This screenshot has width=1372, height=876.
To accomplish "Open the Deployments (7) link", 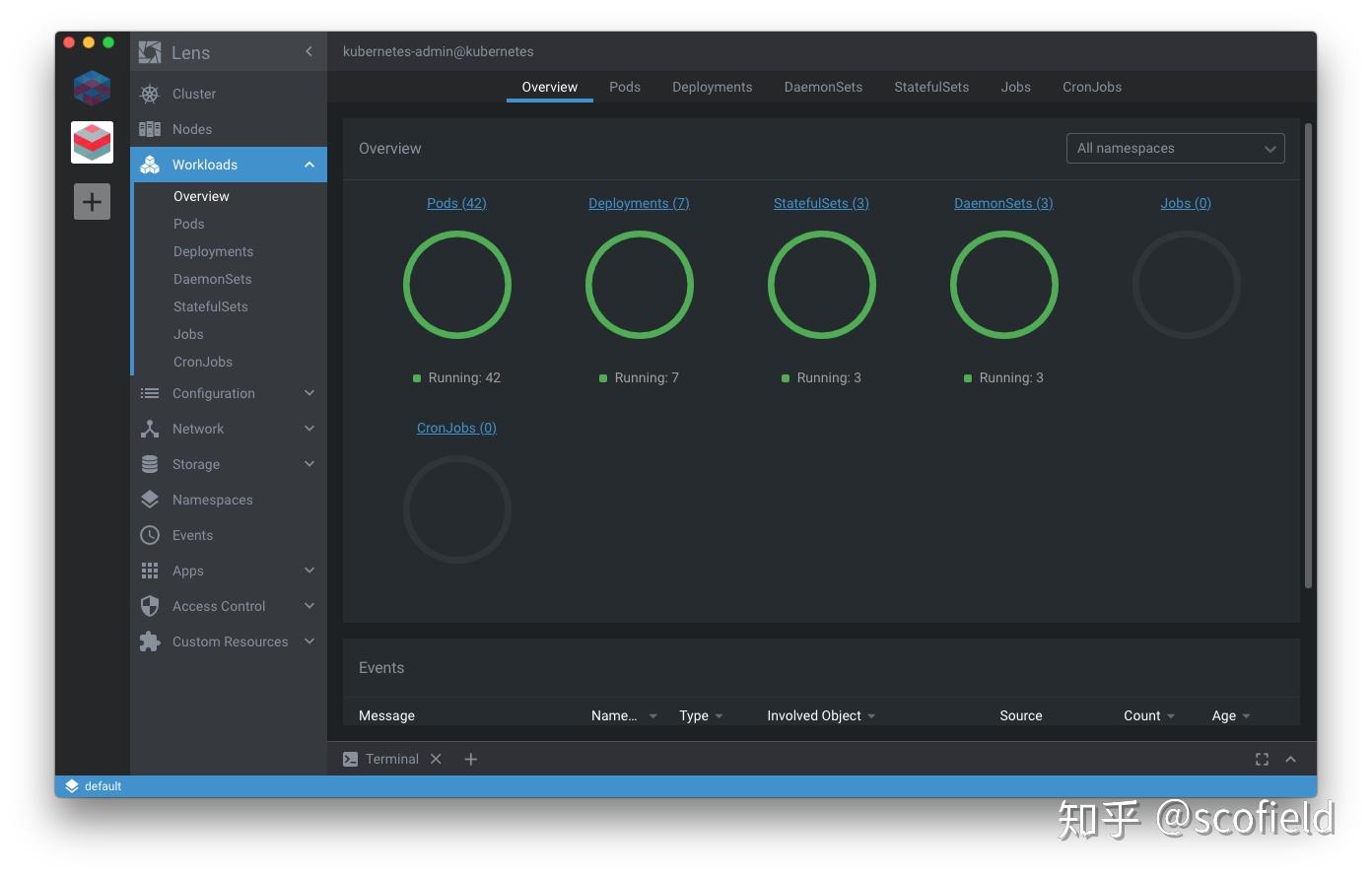I will tap(639, 203).
